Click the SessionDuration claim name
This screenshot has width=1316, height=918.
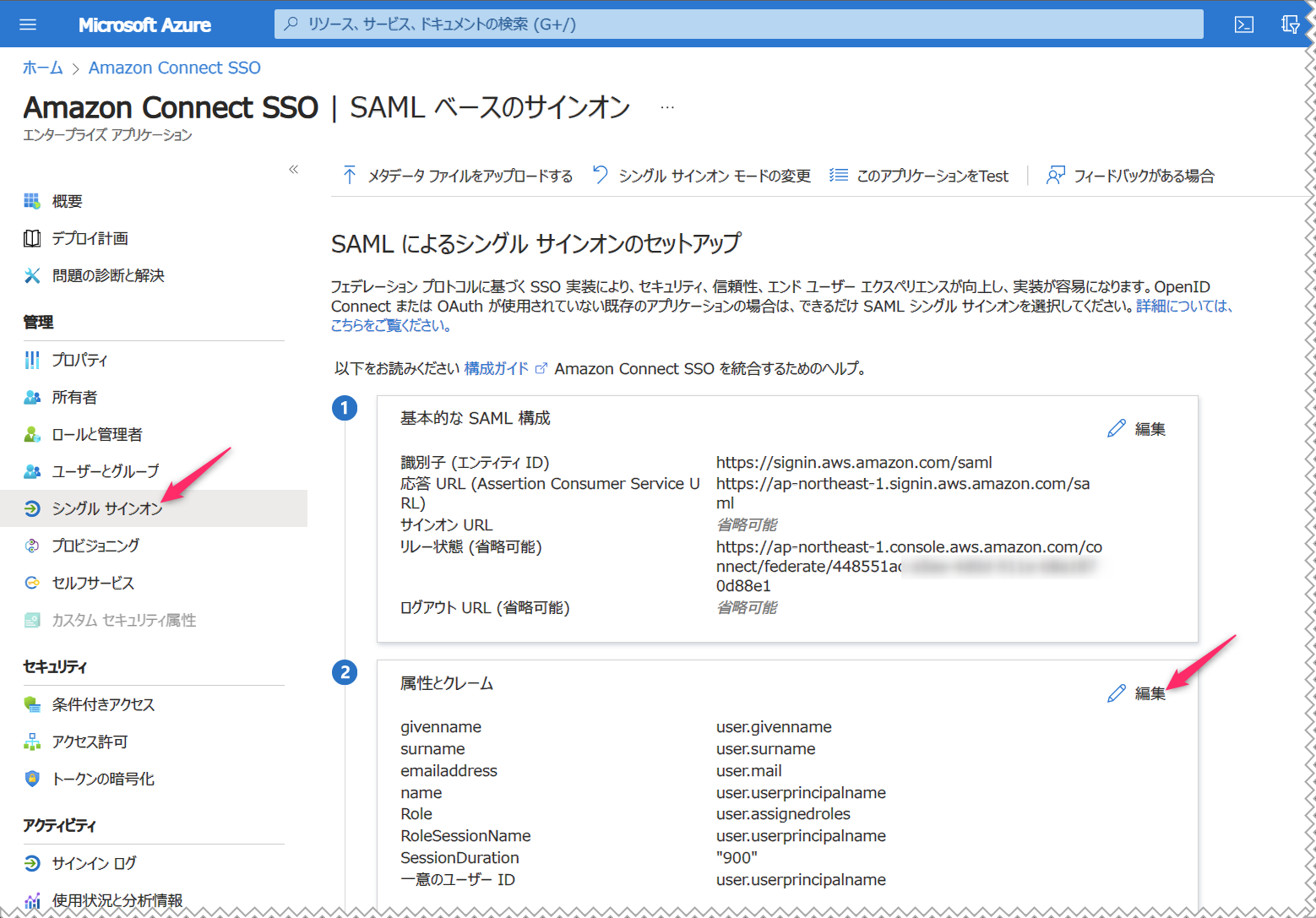point(460,857)
